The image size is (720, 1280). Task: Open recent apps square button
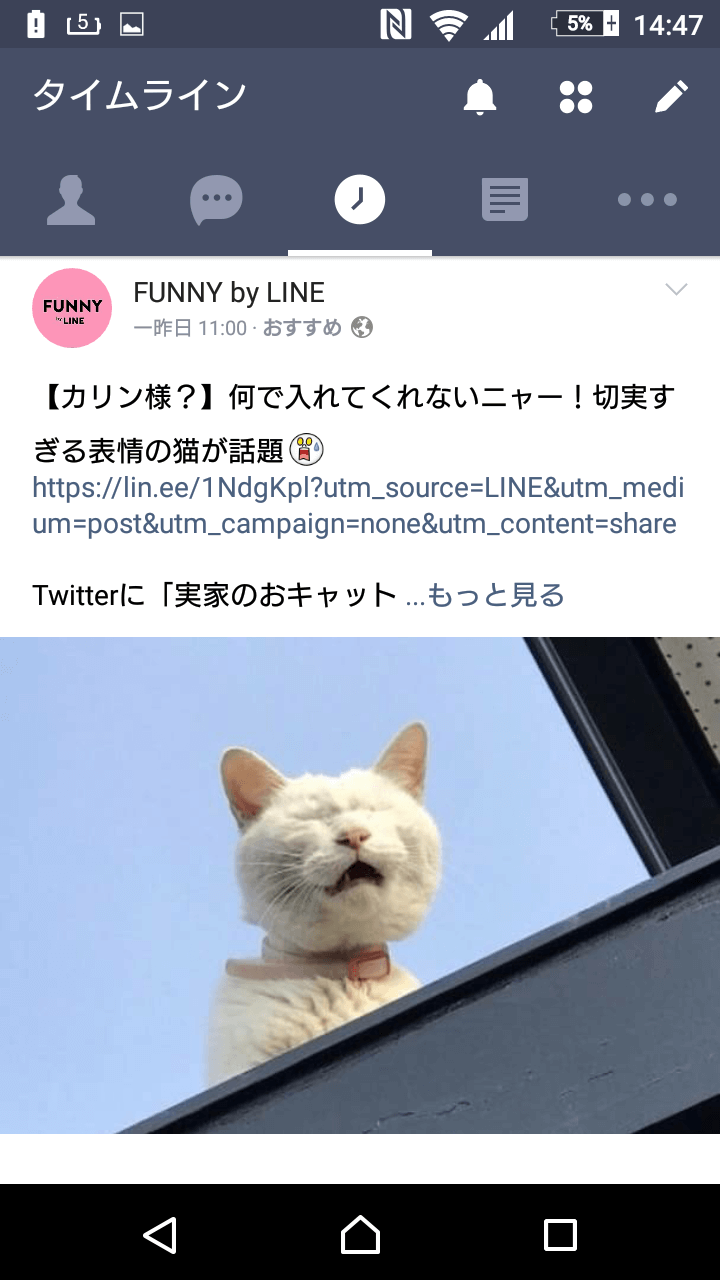pos(560,1234)
